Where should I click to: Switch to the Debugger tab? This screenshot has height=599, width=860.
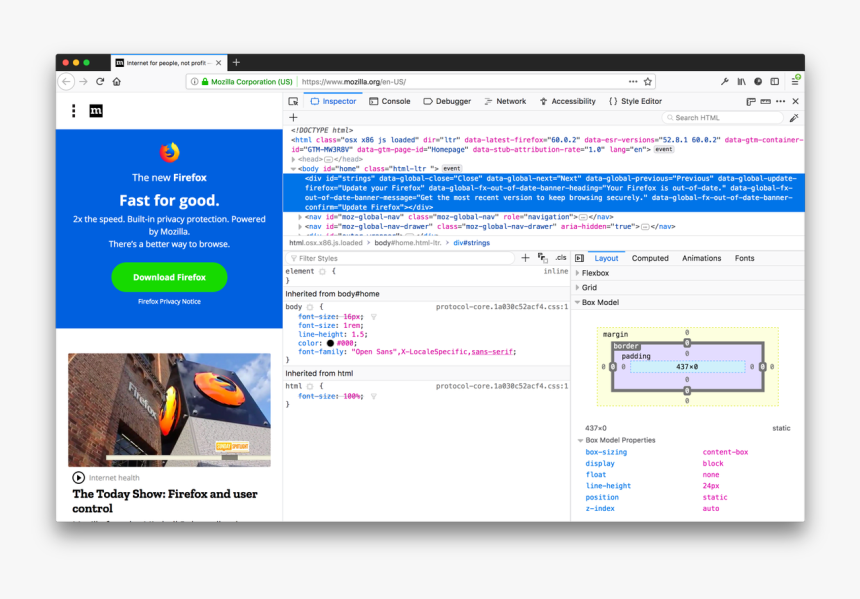[447, 101]
